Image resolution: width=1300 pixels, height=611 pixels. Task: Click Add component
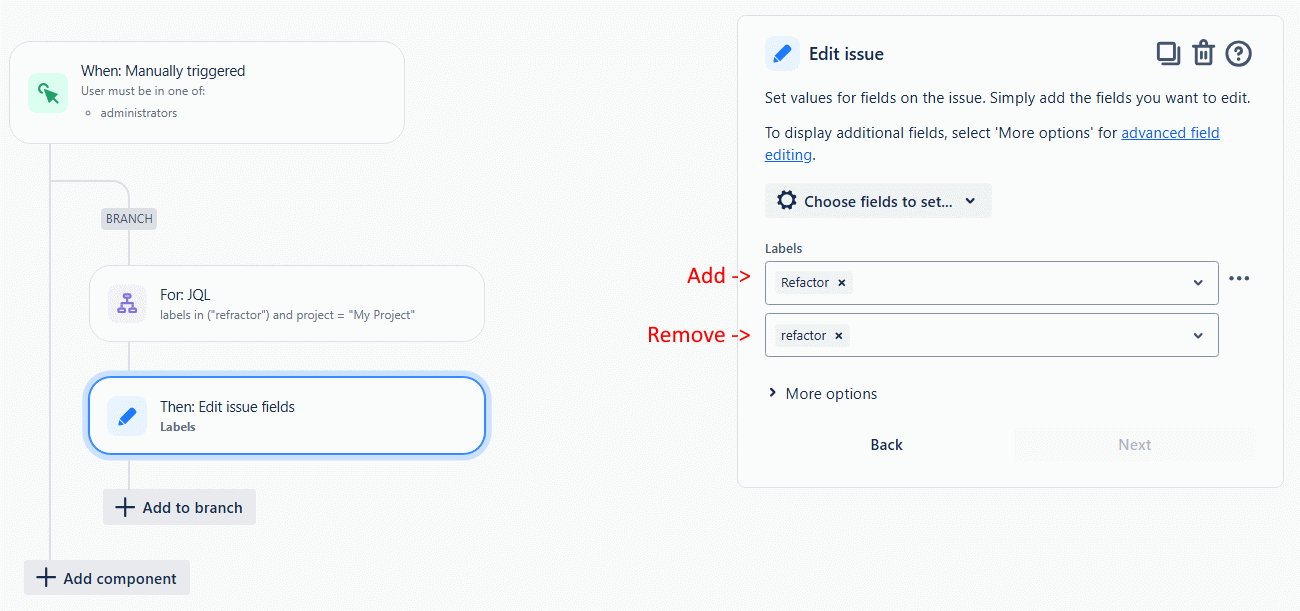click(x=106, y=577)
